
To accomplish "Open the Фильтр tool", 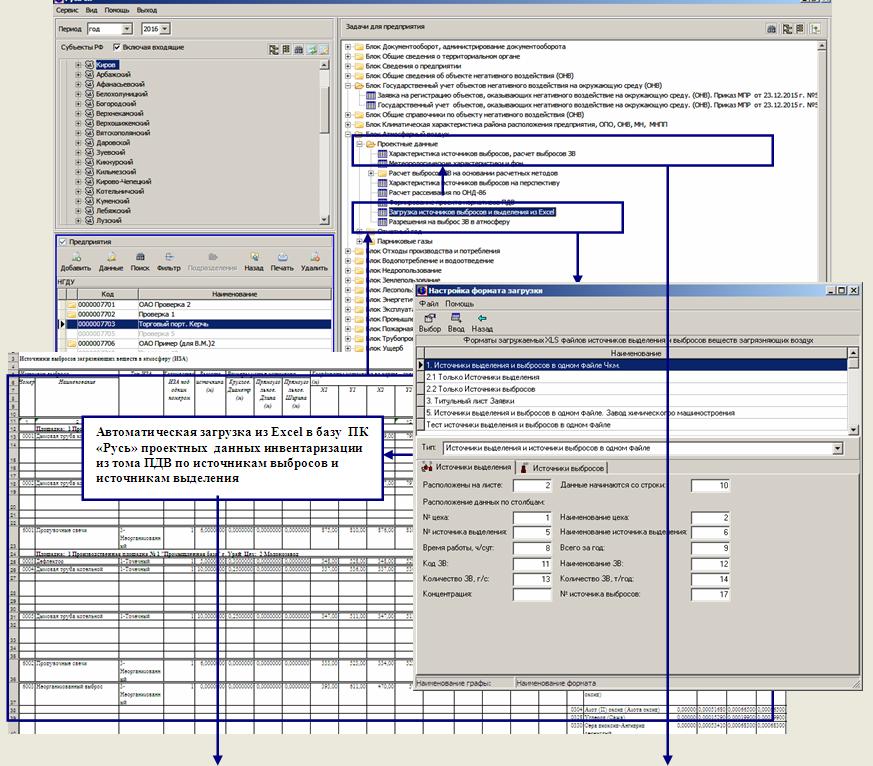I will [168, 257].
